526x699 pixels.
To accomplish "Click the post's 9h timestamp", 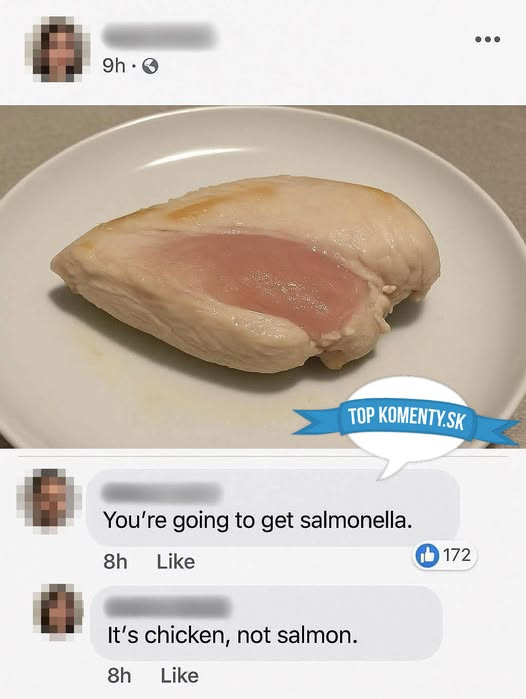I will (x=114, y=66).
